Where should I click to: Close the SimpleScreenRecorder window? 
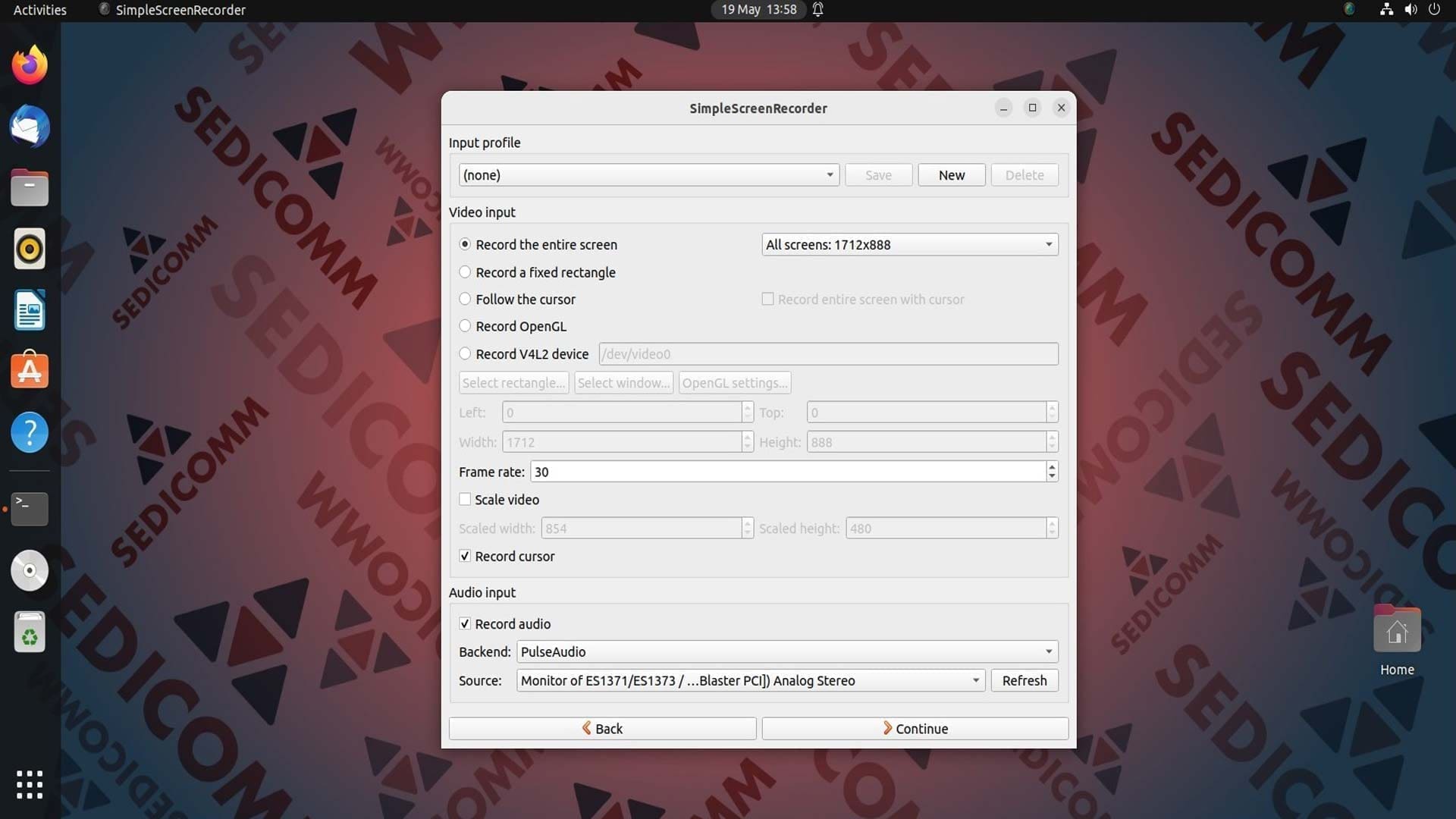click(1061, 108)
